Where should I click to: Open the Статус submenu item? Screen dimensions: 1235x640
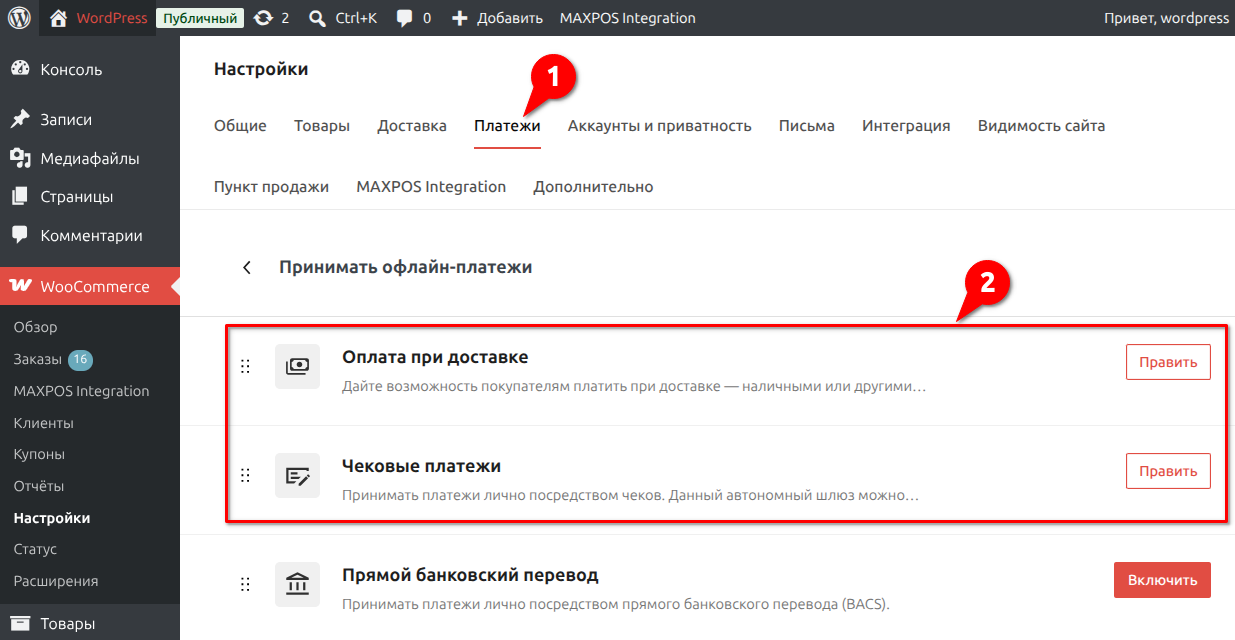tap(35, 549)
